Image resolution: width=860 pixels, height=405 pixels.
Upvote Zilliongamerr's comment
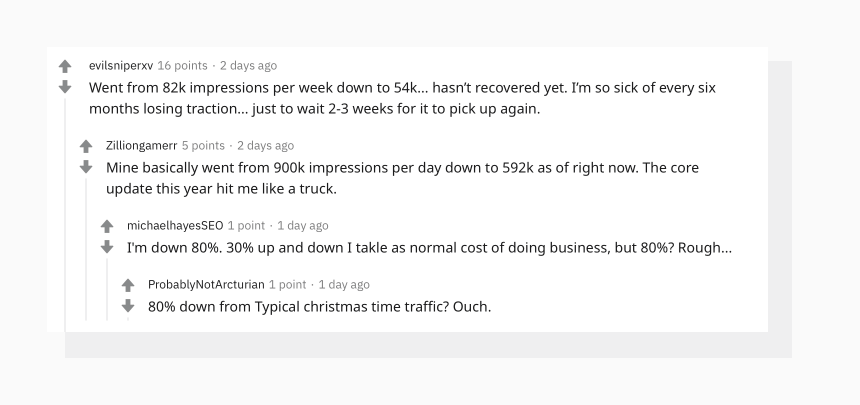click(86, 147)
